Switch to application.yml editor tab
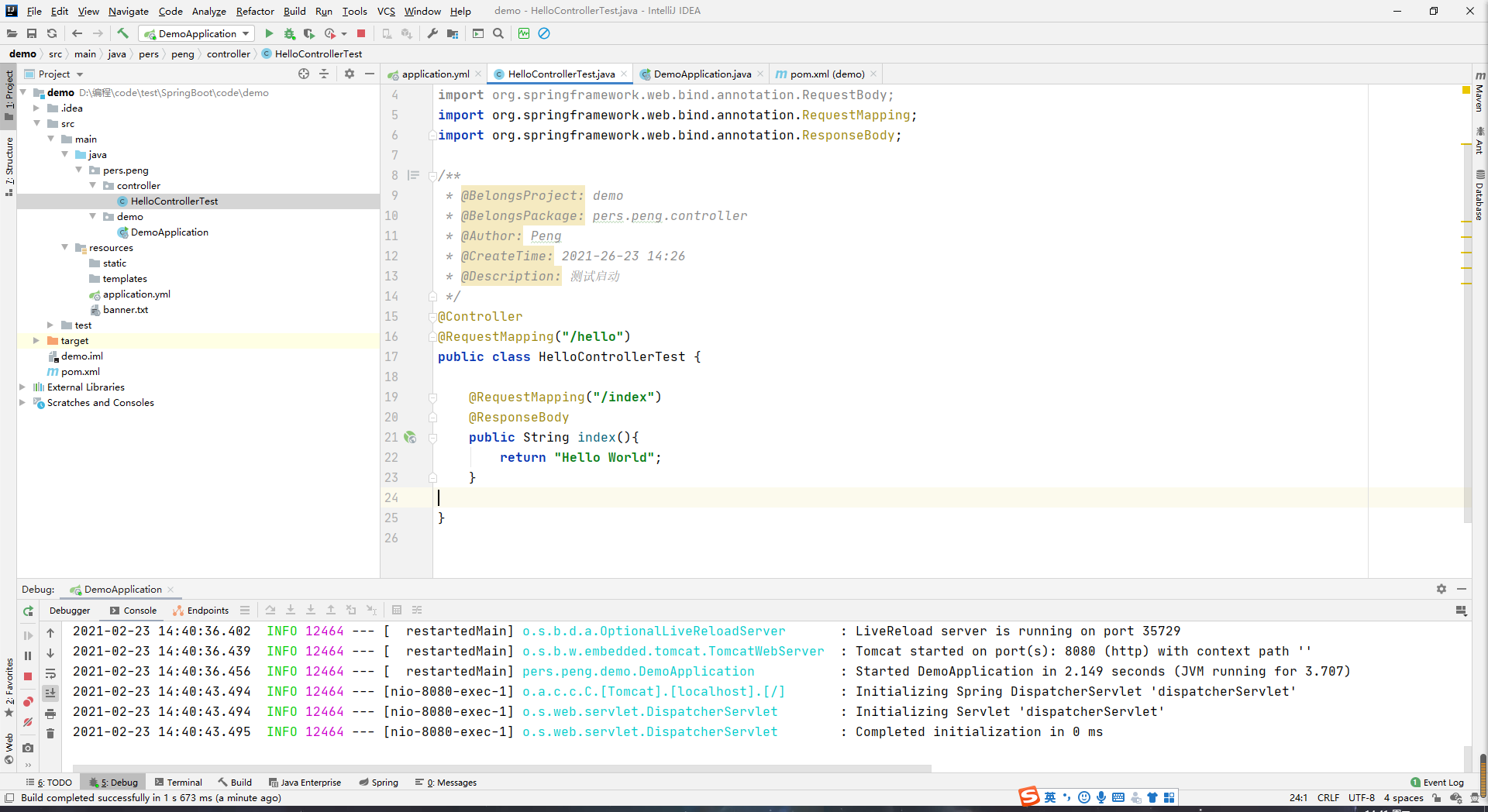The image size is (1488, 812). point(435,74)
